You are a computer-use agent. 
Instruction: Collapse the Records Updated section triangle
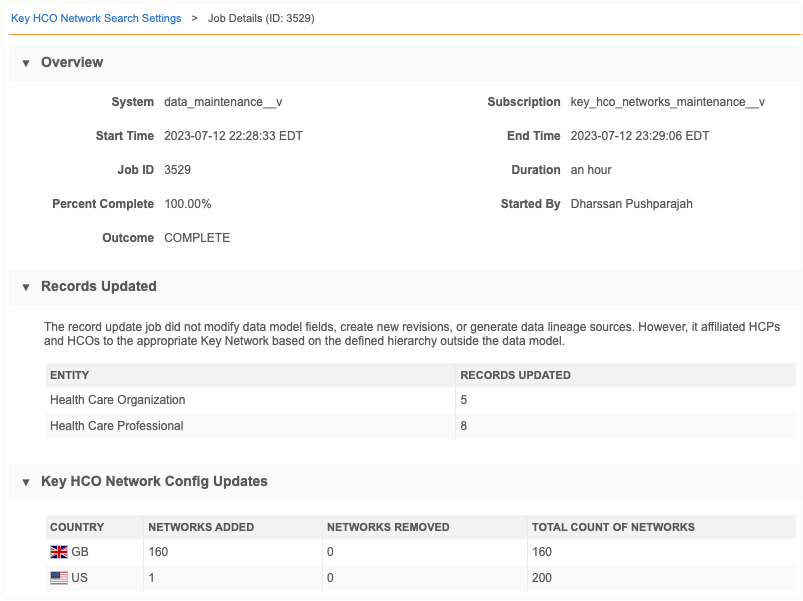click(26, 287)
